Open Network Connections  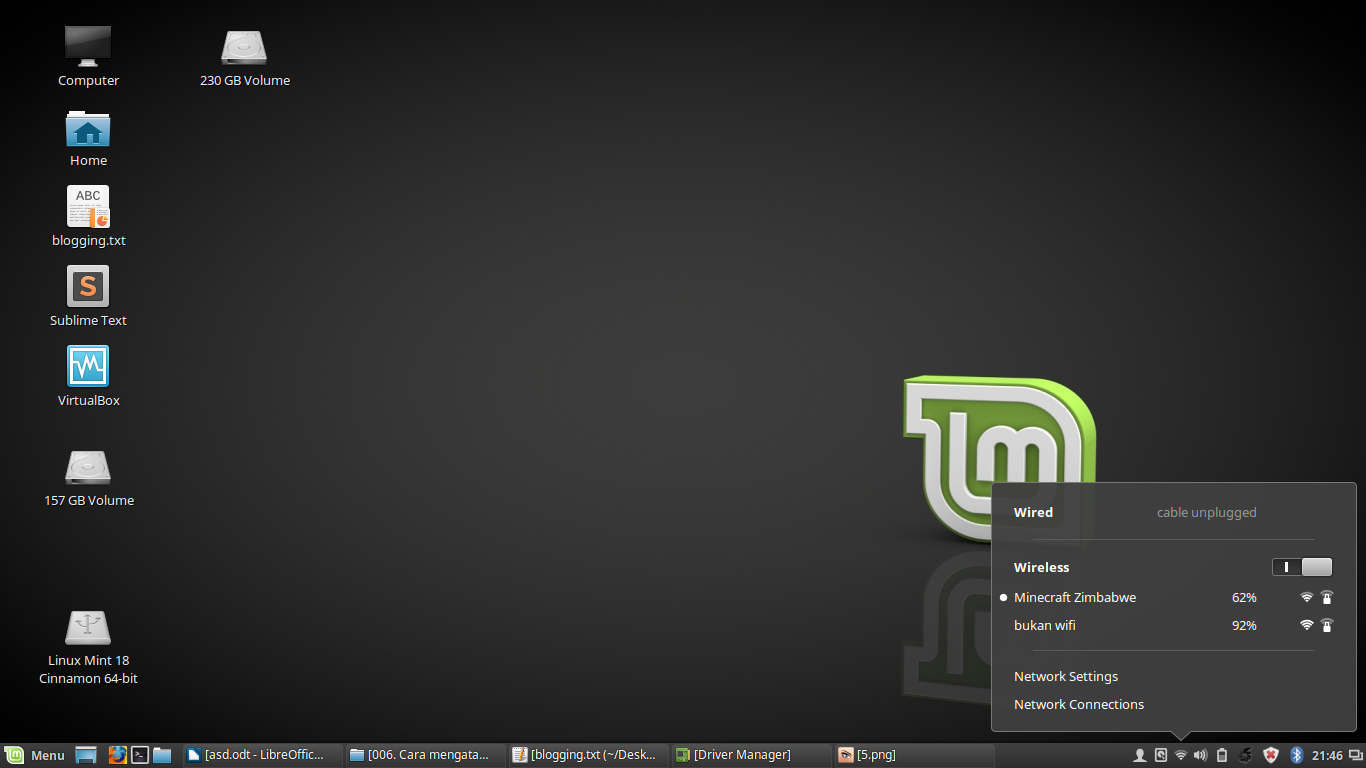1079,705
